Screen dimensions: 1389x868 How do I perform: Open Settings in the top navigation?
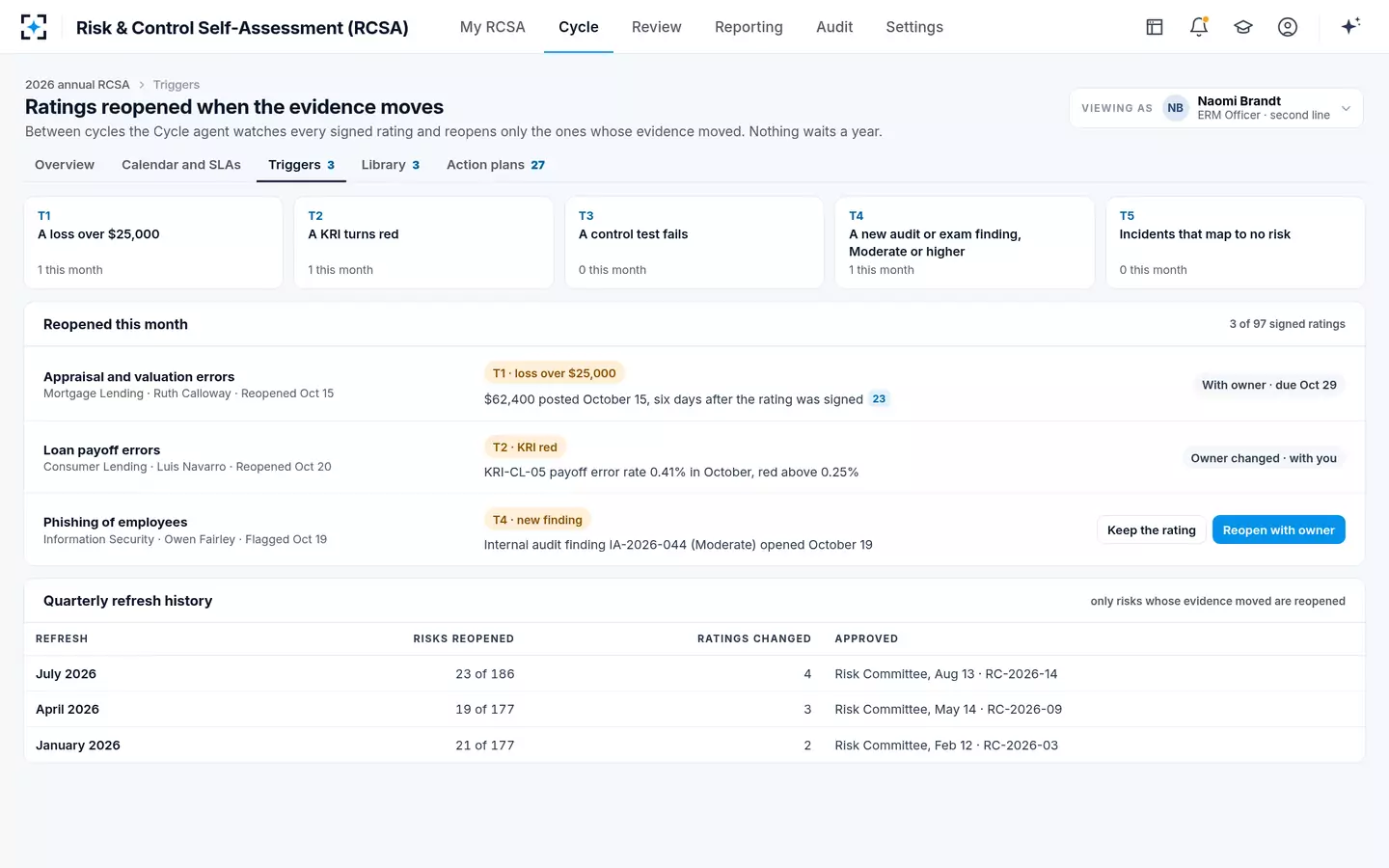914,27
